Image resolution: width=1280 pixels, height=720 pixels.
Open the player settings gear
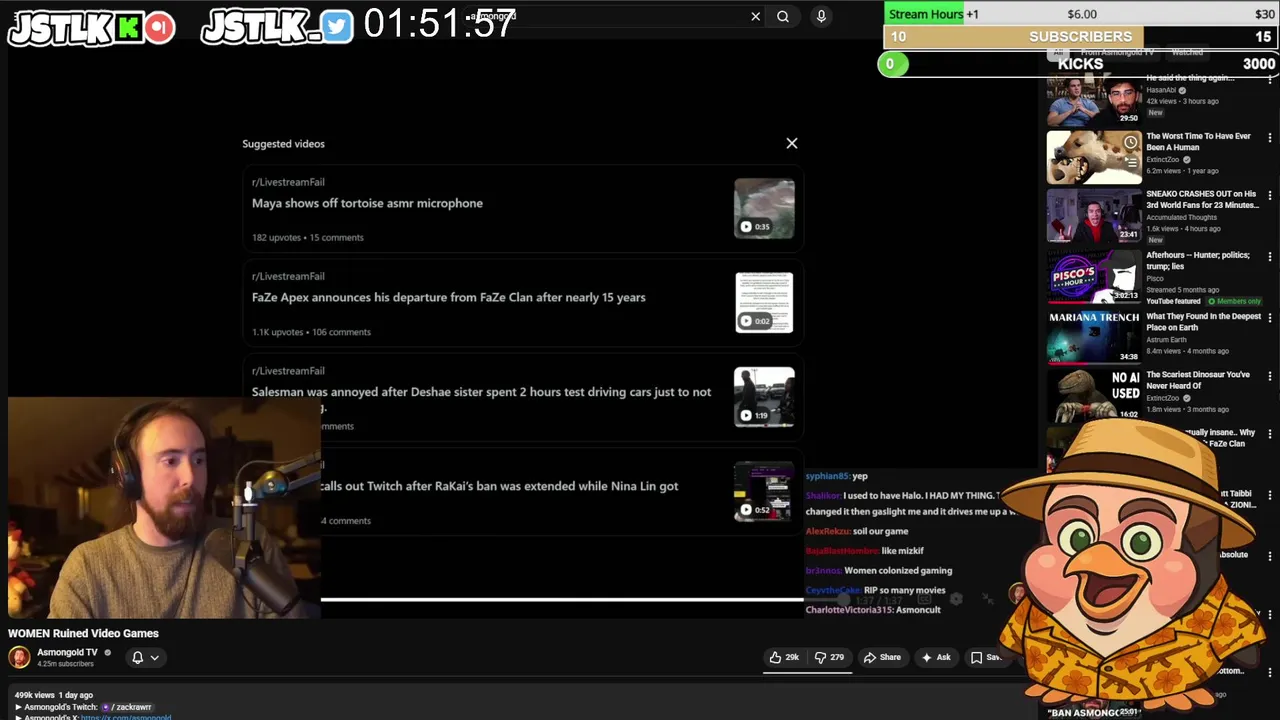click(x=956, y=599)
